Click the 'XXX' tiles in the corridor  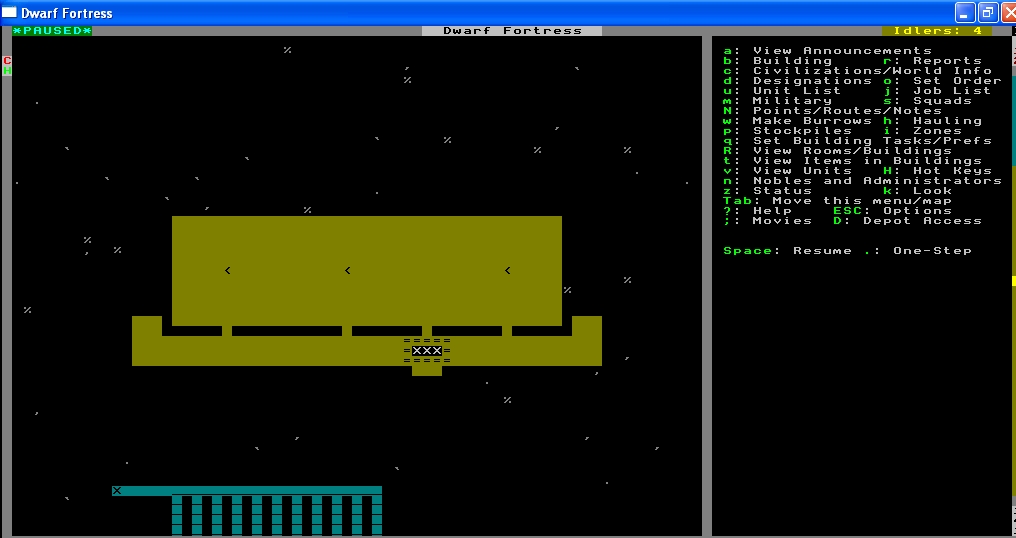[427, 351]
